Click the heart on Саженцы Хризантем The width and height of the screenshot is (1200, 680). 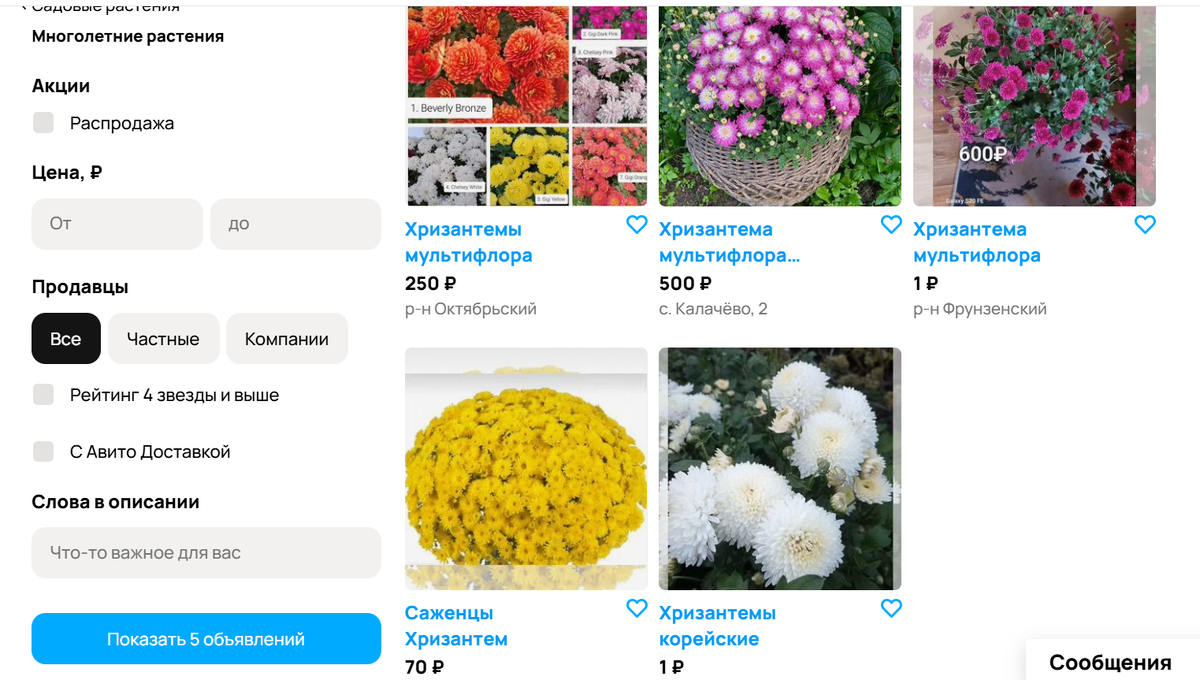coord(637,608)
